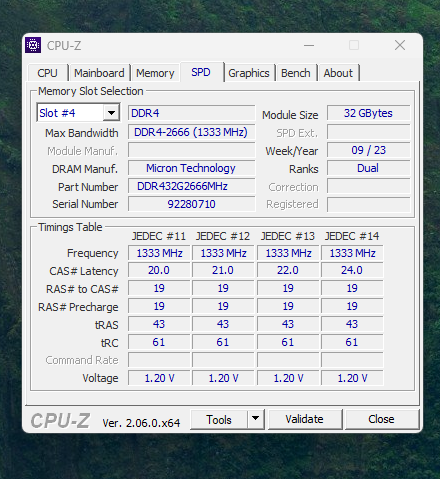The height and width of the screenshot is (479, 440).
Task: Click the empty JEDEC #12 Command Rate cell
Action: click(x=223, y=360)
